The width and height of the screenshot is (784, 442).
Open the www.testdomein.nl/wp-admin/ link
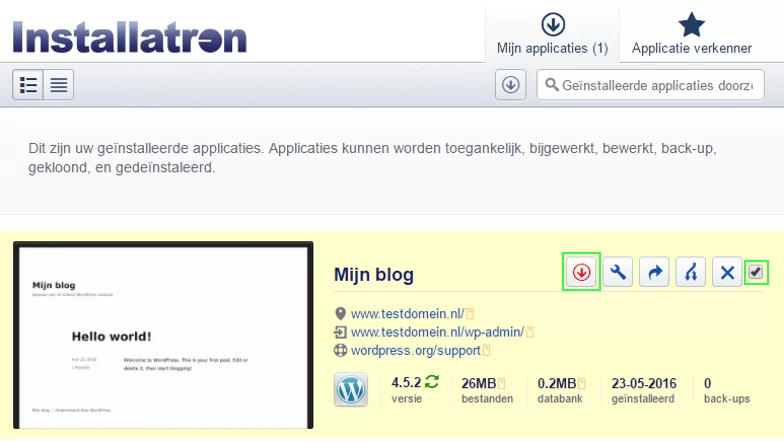(438, 332)
